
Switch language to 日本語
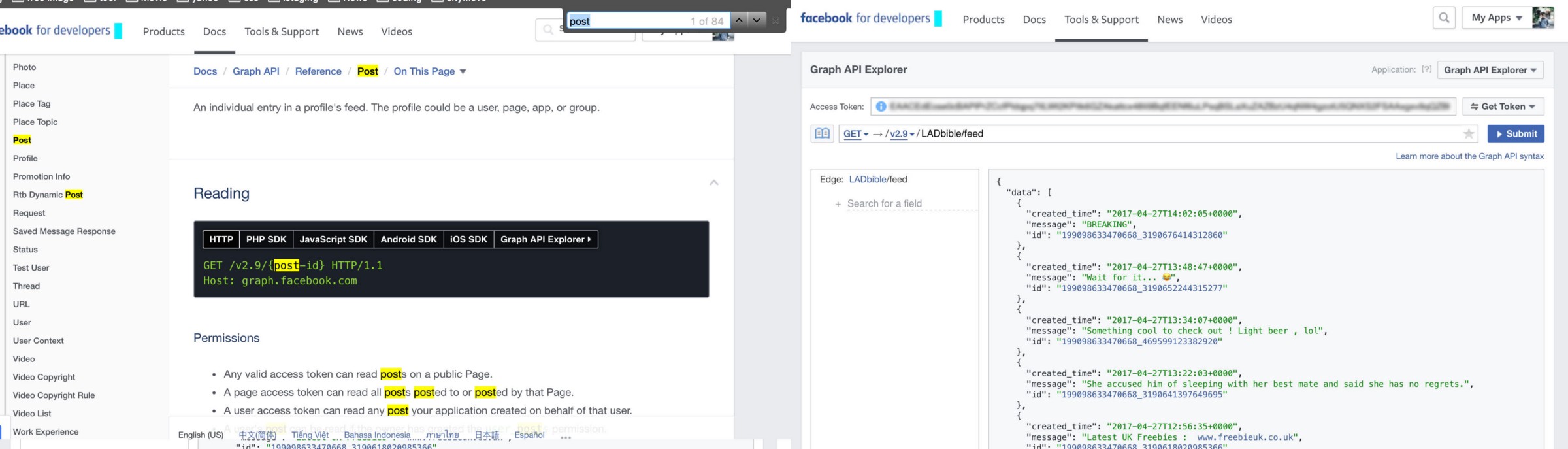tap(487, 435)
